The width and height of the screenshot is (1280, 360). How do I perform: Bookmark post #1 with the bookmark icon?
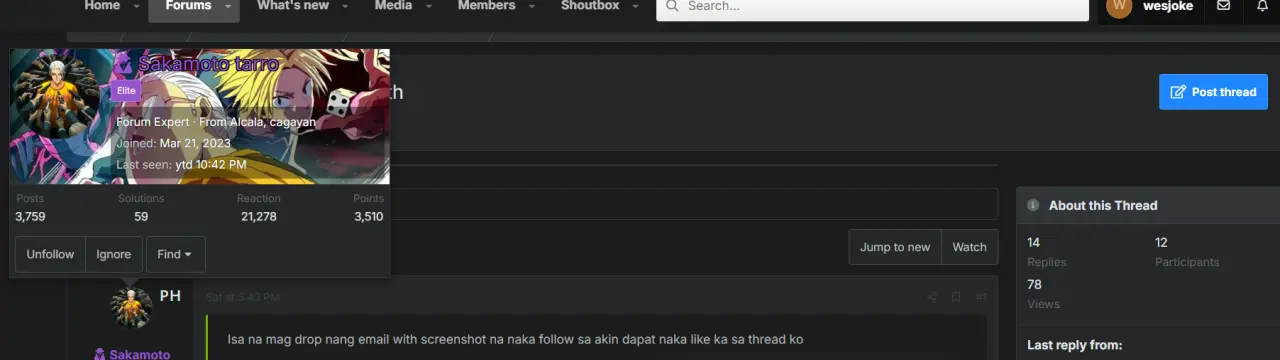(x=956, y=297)
